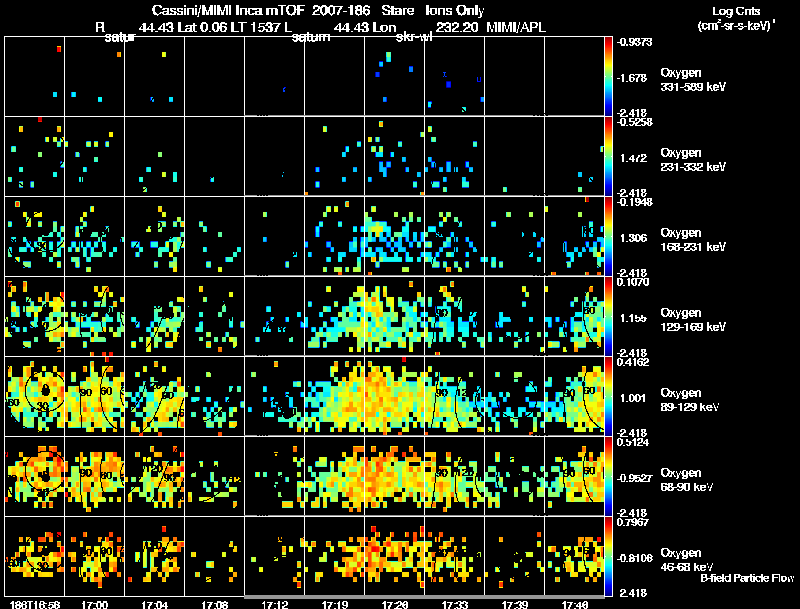The height and width of the screenshot is (609, 800).
Task: Click the Oxygen 46-68 keV color bar
Action: pyautogui.click(x=608, y=556)
